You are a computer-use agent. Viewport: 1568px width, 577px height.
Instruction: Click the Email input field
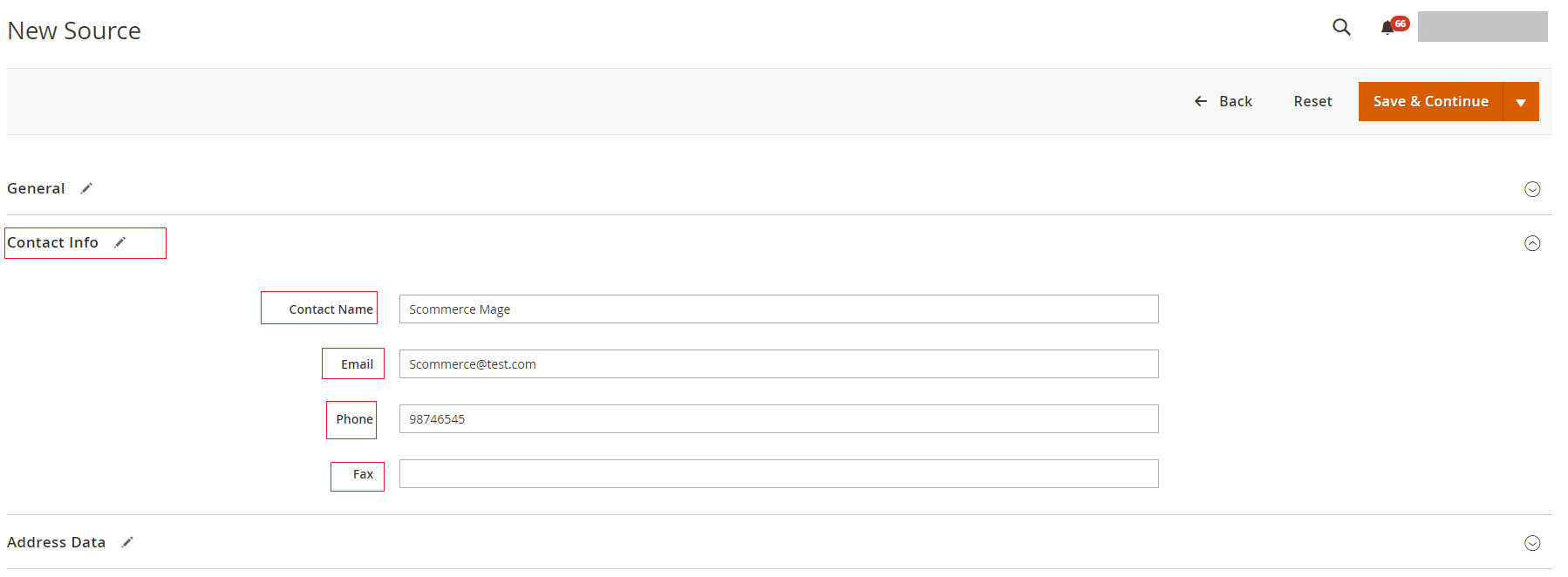tap(778, 364)
